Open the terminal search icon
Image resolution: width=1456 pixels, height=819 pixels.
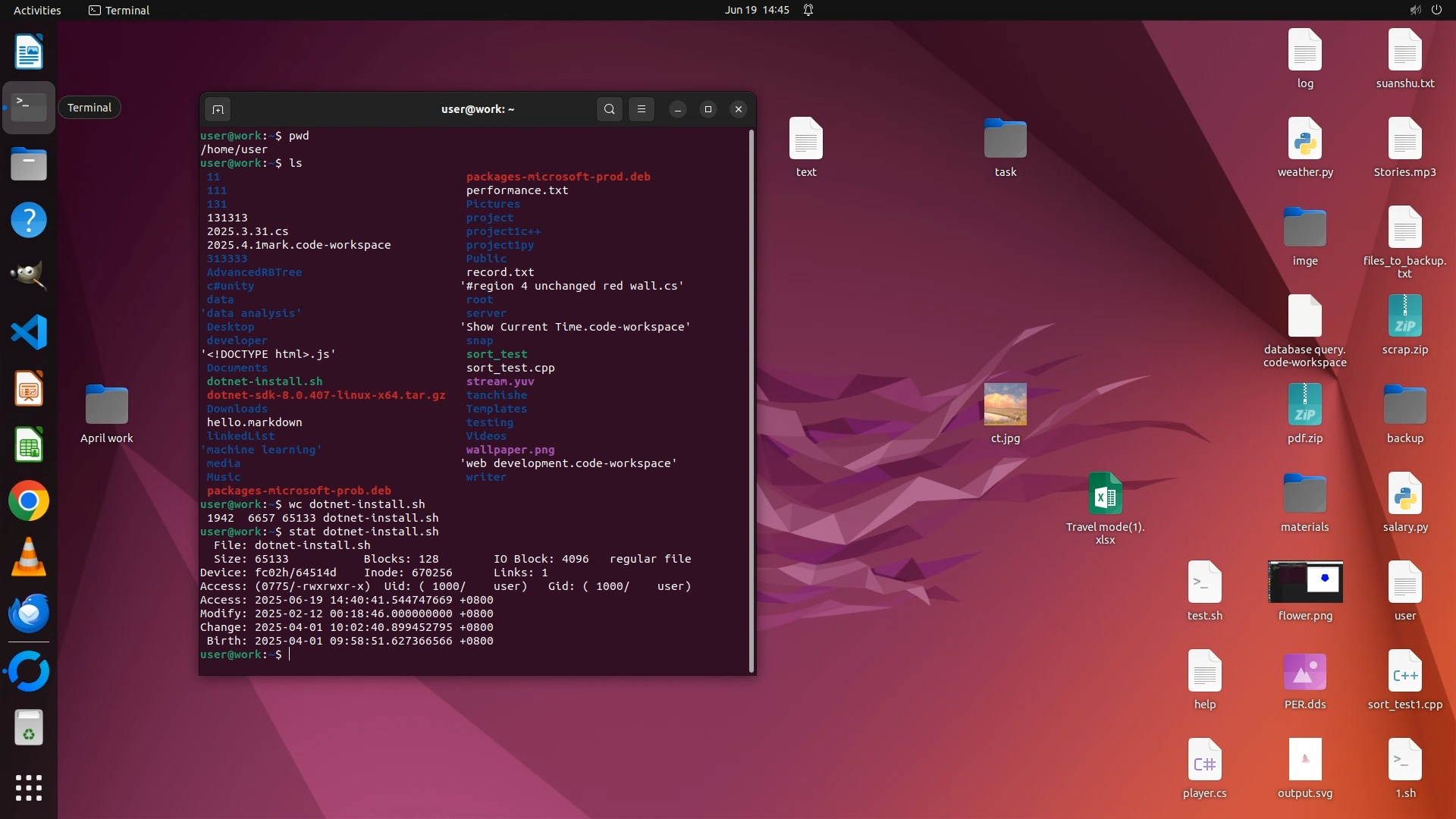[x=609, y=109]
